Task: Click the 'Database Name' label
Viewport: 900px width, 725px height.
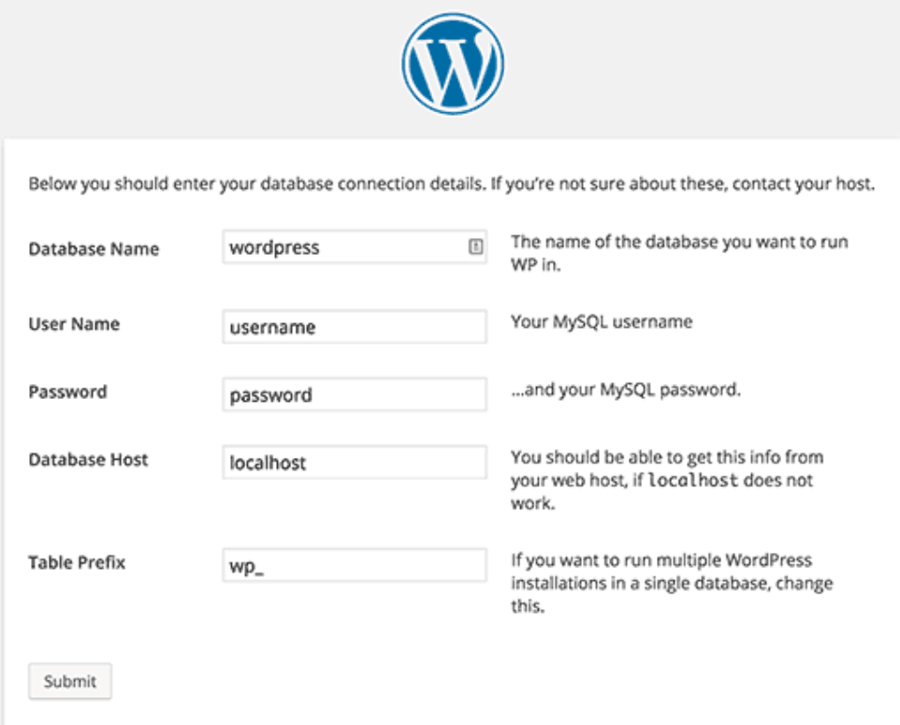Action: pos(93,249)
